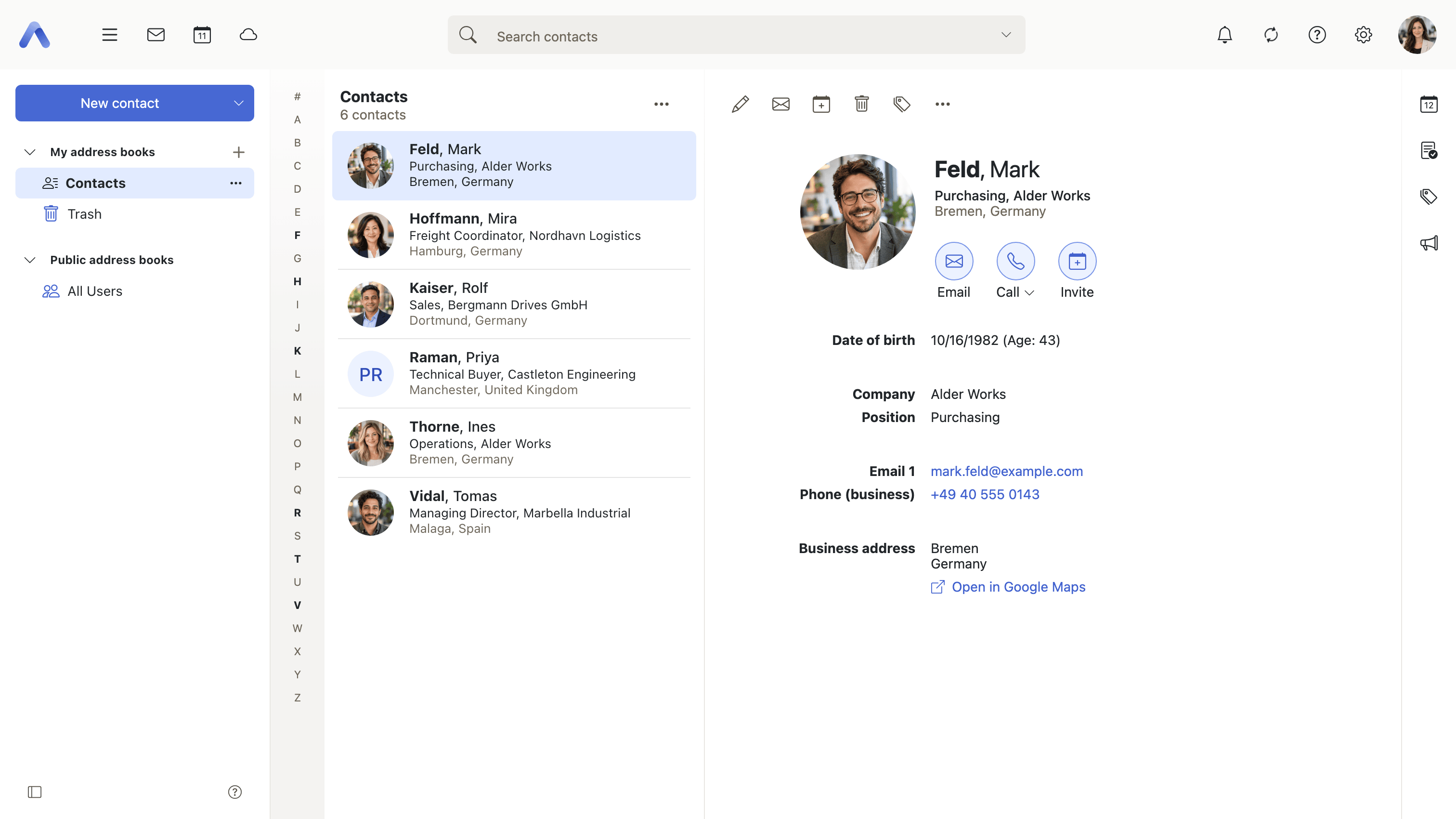Screen dimensions: 1456x819
Task: Add a new address book with plus
Action: point(238,152)
